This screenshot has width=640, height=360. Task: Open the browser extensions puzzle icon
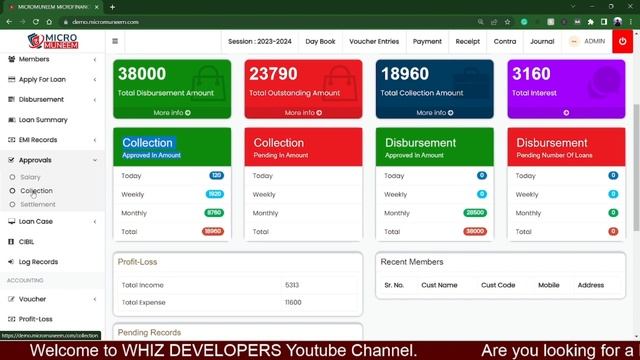(x=591, y=22)
